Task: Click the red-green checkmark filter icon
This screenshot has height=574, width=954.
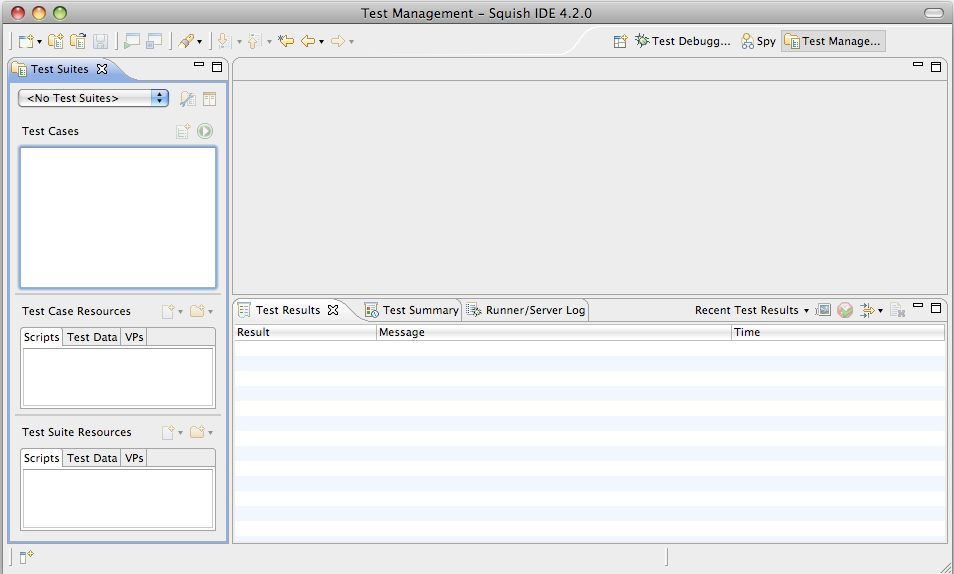Action: point(845,310)
